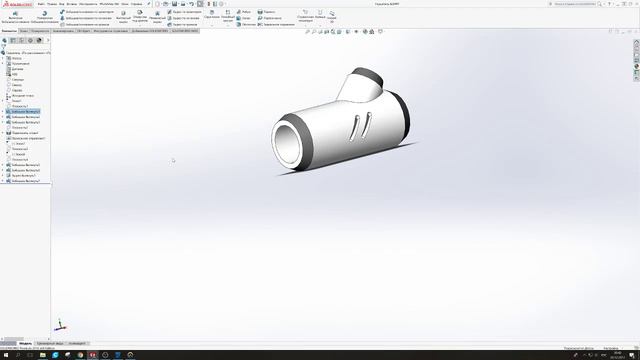The image size is (640, 360).
Task: Open the FeatureManager design tree tab
Action: (x=4, y=40)
